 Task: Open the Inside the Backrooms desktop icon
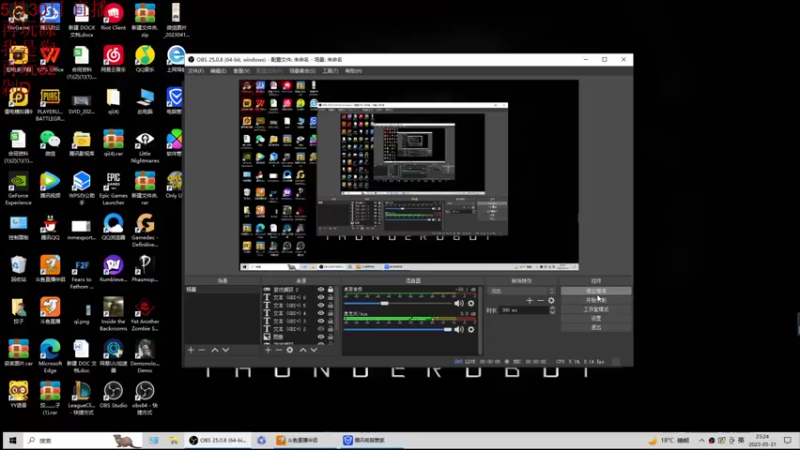pyautogui.click(x=113, y=315)
